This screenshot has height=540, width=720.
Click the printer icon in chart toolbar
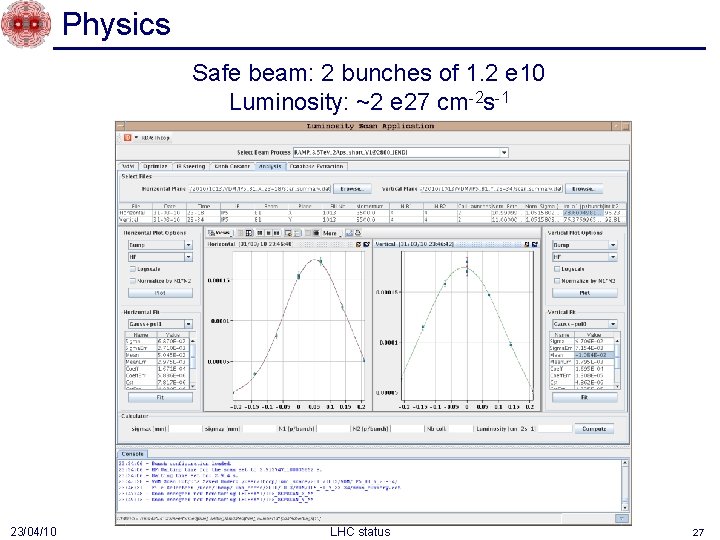point(358,233)
